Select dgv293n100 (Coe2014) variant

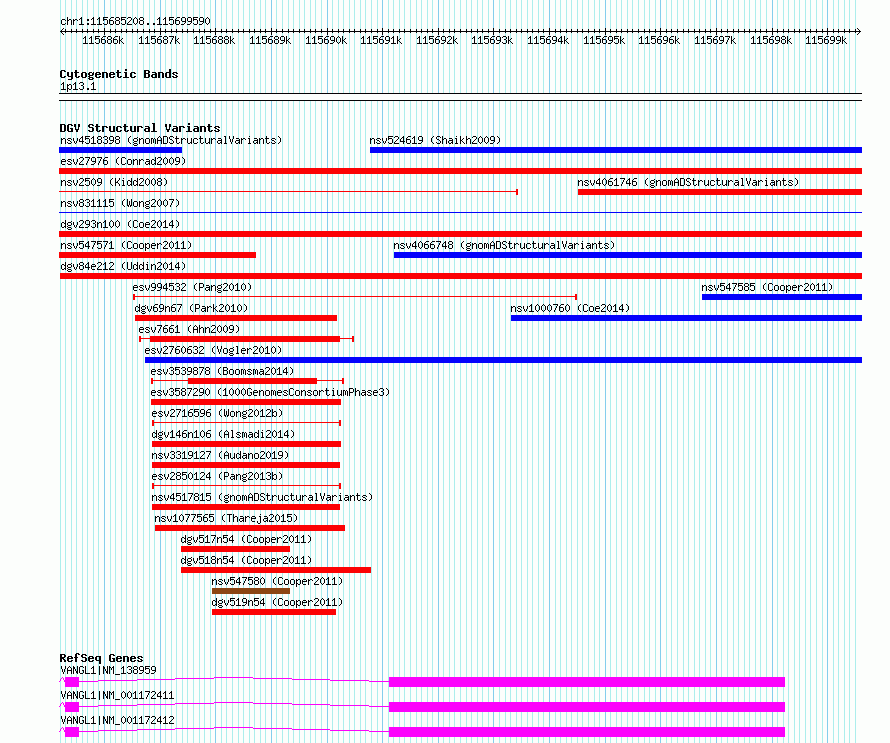pyautogui.click(x=460, y=234)
